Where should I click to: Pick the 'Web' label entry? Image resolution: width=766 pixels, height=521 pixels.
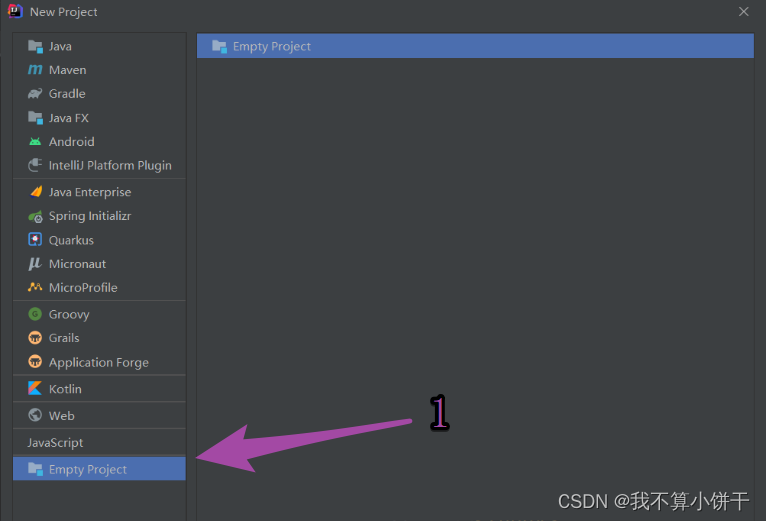tap(62, 415)
